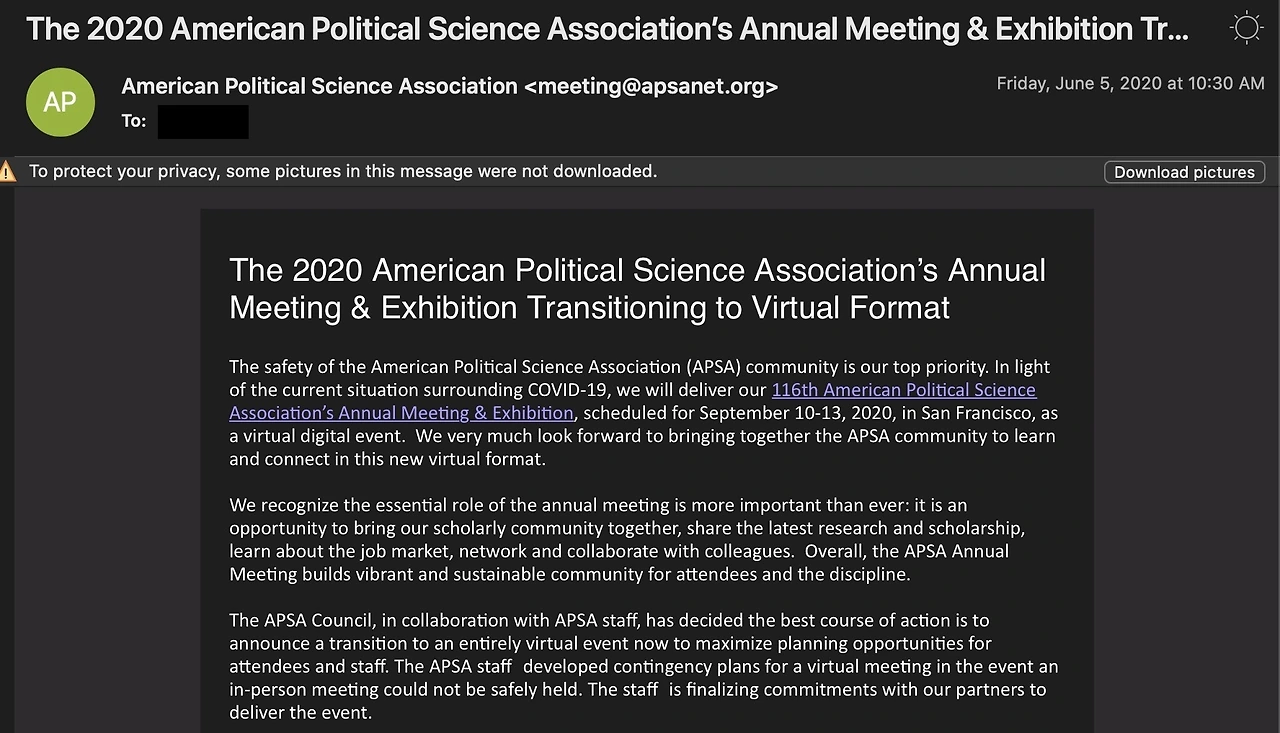Select the American Political Science Association sender name
The image size is (1280, 733).
click(319, 86)
